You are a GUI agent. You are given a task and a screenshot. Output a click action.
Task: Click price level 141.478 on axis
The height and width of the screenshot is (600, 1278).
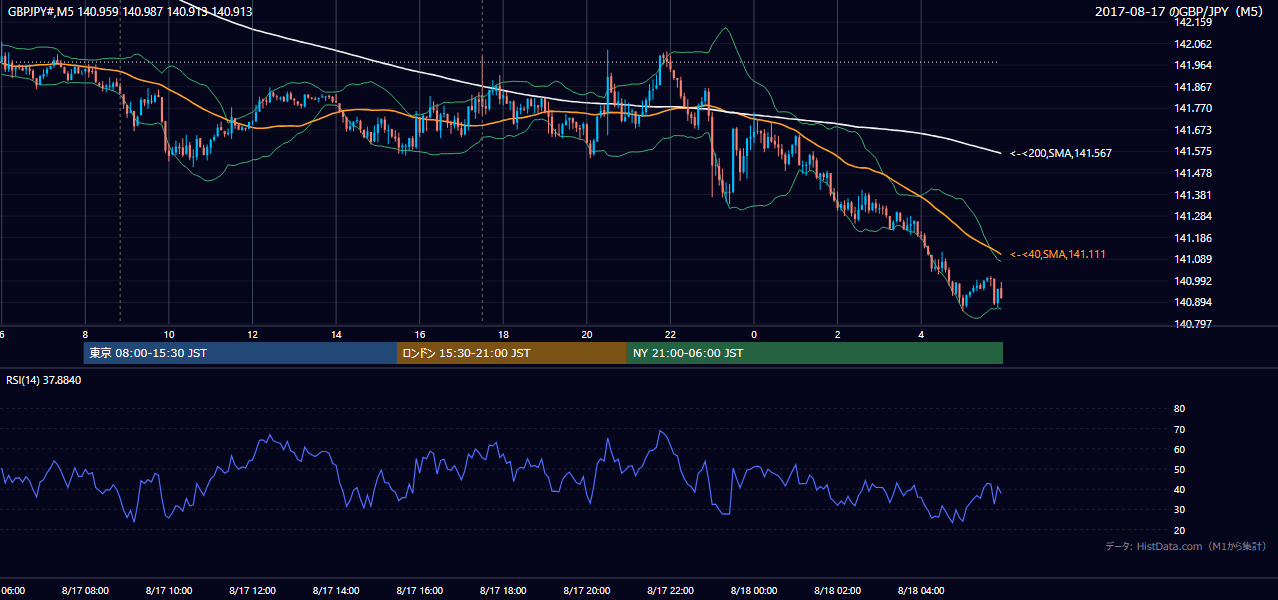[x=1191, y=174]
